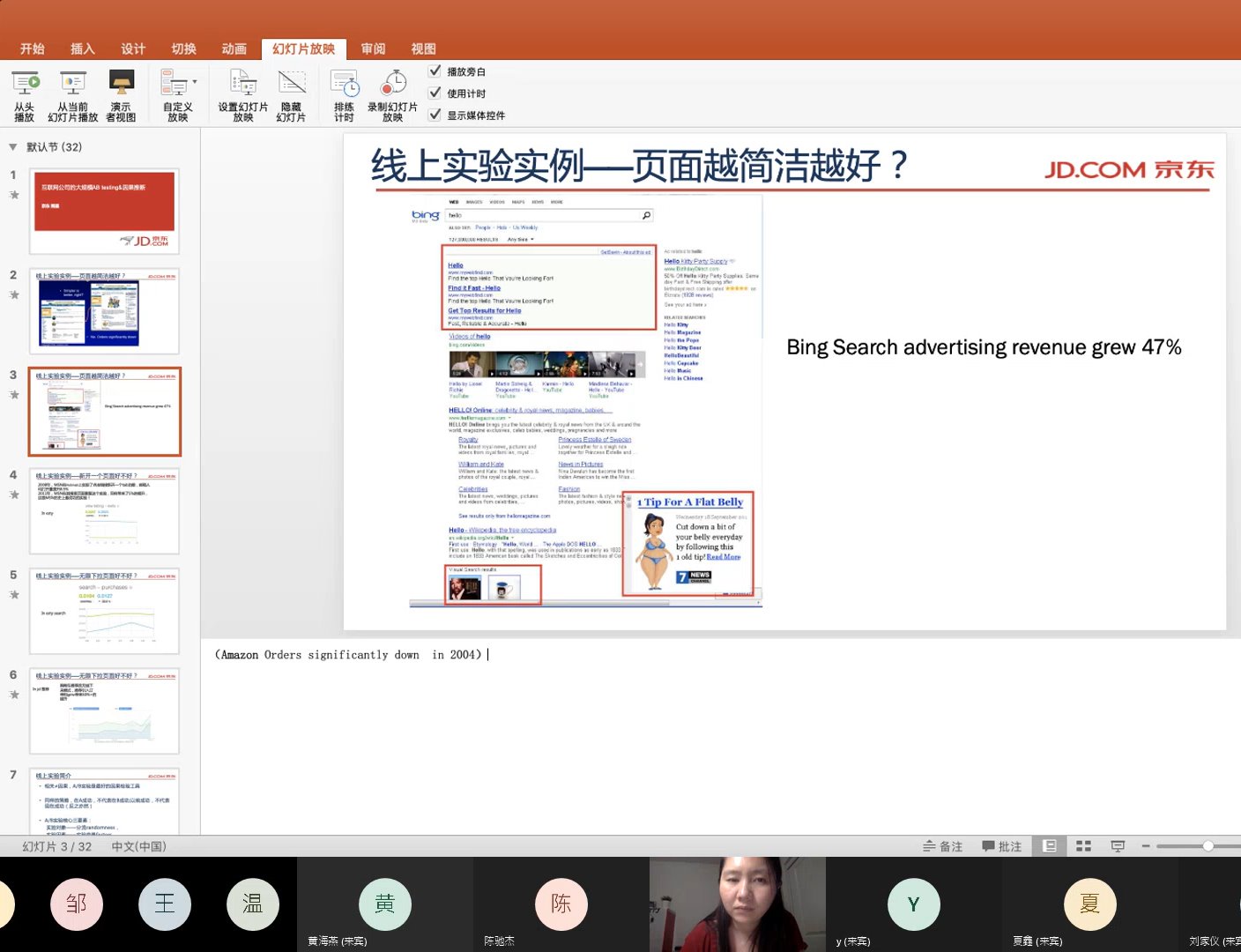Open 演示者视图 (Presenter View)
The image size is (1241, 952).
pyautogui.click(x=121, y=93)
